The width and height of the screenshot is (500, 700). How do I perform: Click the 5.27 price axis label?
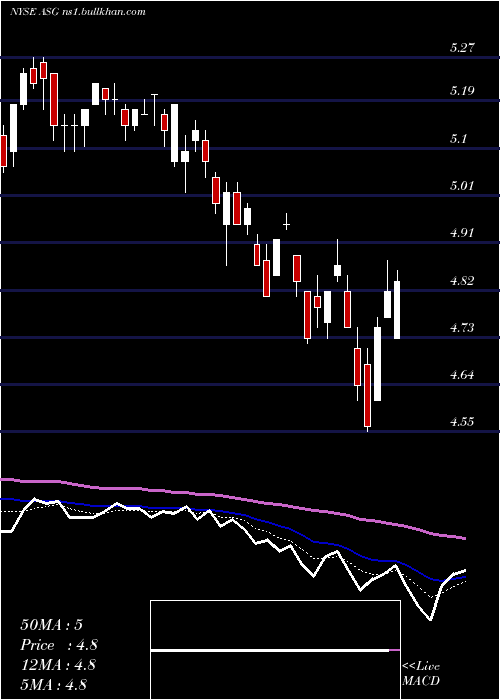click(462, 48)
